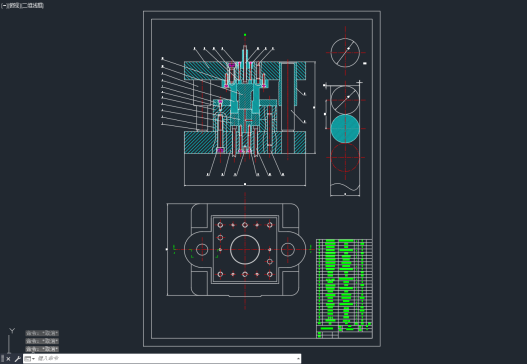Click the command line drag grip handle

2,359
